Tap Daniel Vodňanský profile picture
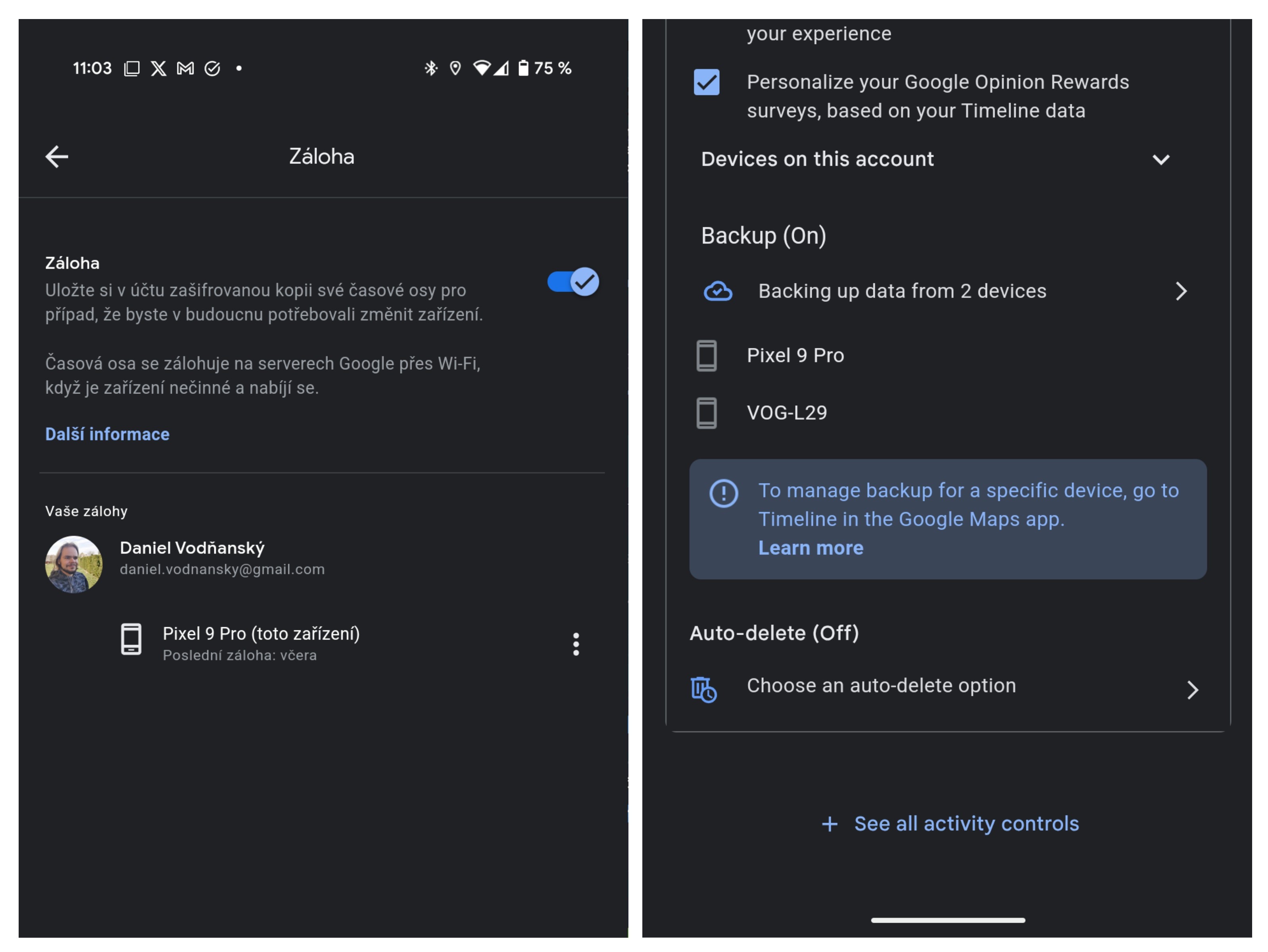 pyautogui.click(x=74, y=564)
